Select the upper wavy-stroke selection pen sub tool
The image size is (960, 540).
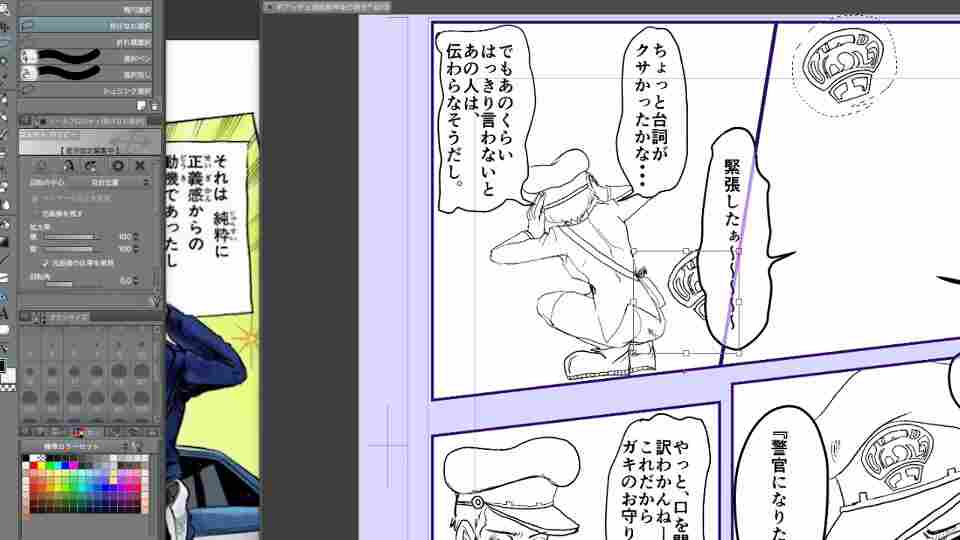(85, 58)
